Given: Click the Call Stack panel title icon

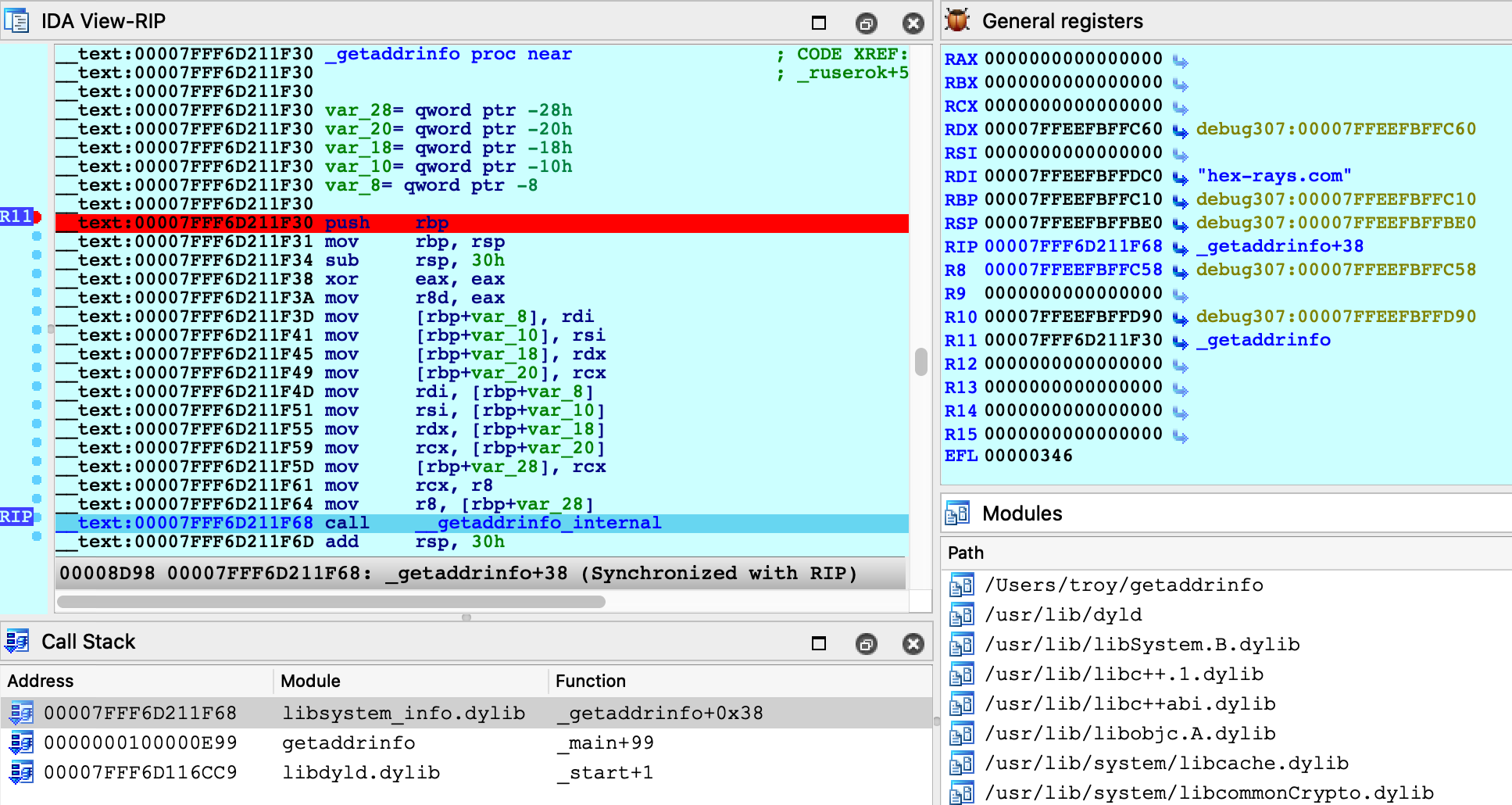Looking at the screenshot, I should (17, 642).
